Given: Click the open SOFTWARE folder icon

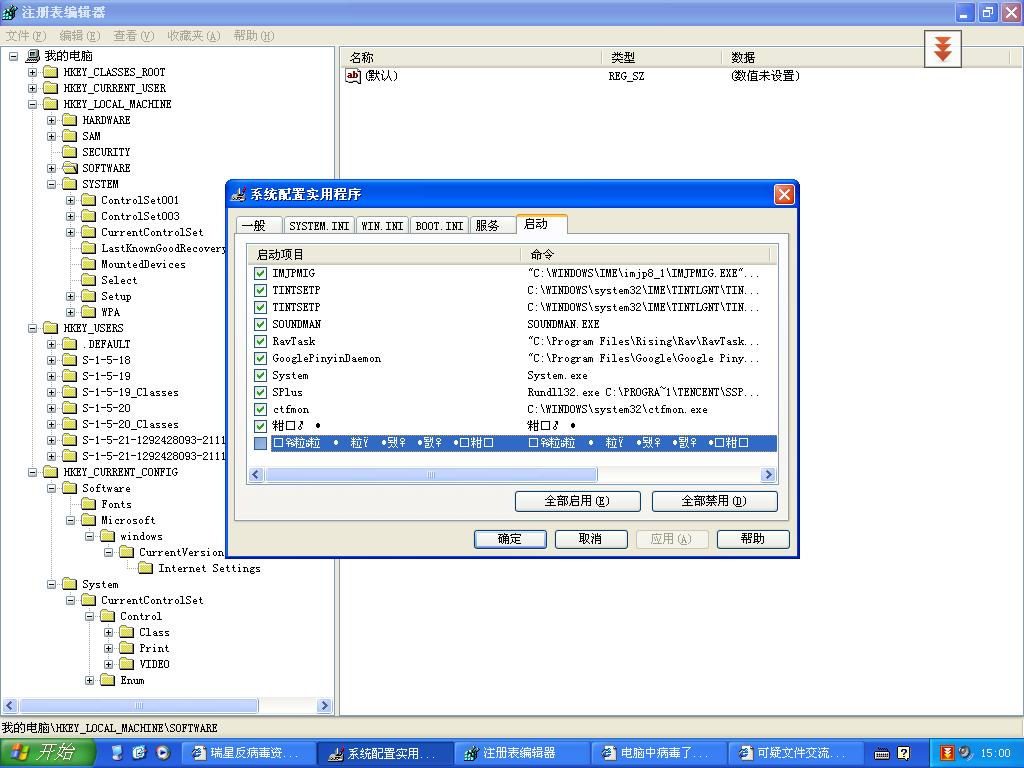Looking at the screenshot, I should 69,168.
